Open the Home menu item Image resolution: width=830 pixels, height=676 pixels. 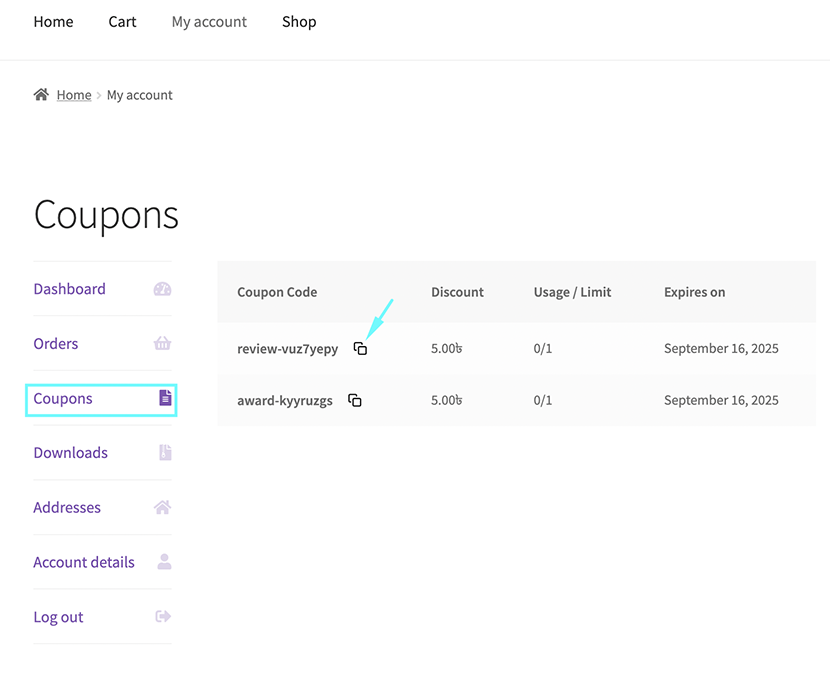click(53, 22)
